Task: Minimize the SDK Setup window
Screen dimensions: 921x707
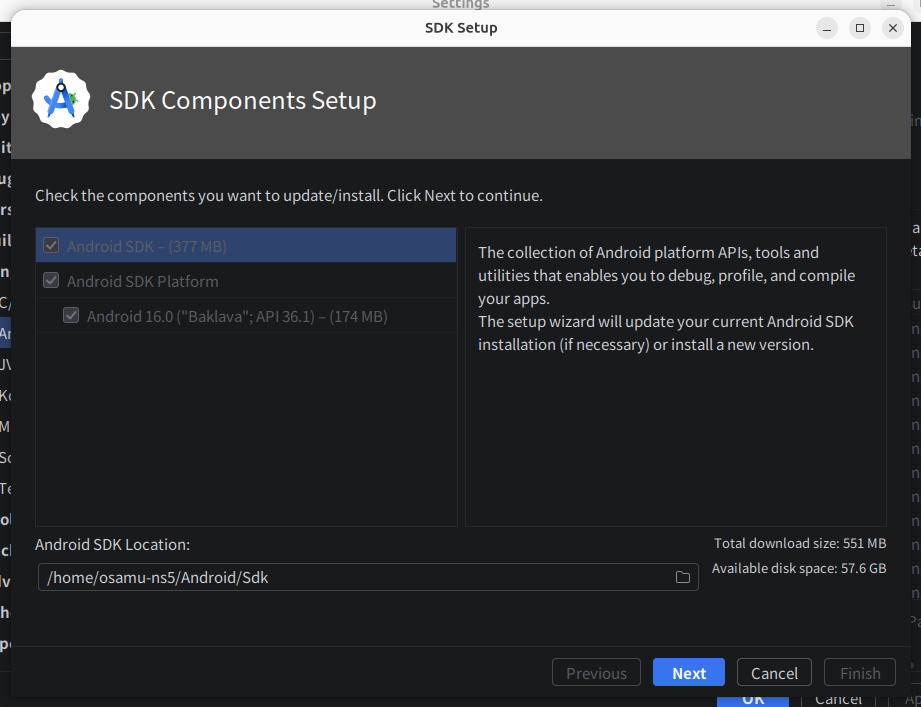Action: click(826, 28)
